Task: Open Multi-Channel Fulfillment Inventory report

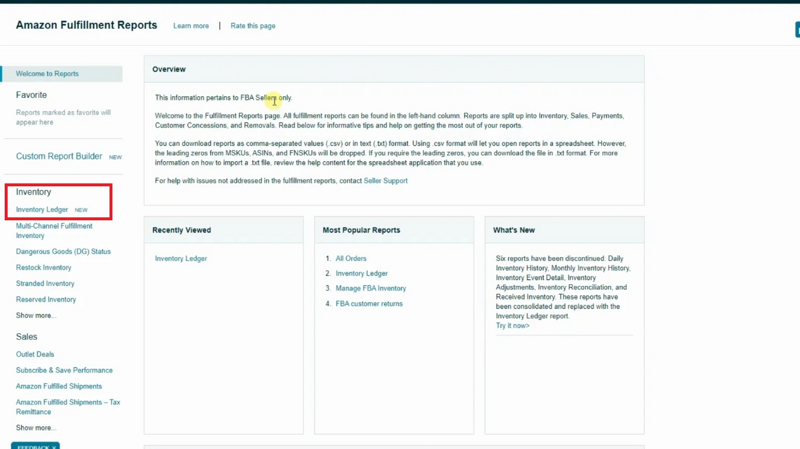Action: (54, 231)
